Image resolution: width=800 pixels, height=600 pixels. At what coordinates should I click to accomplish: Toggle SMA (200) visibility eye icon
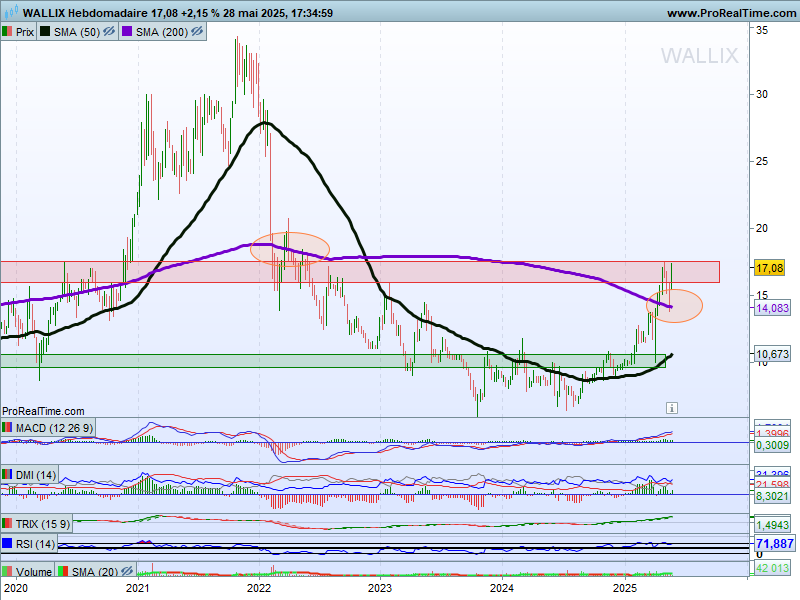point(197,32)
